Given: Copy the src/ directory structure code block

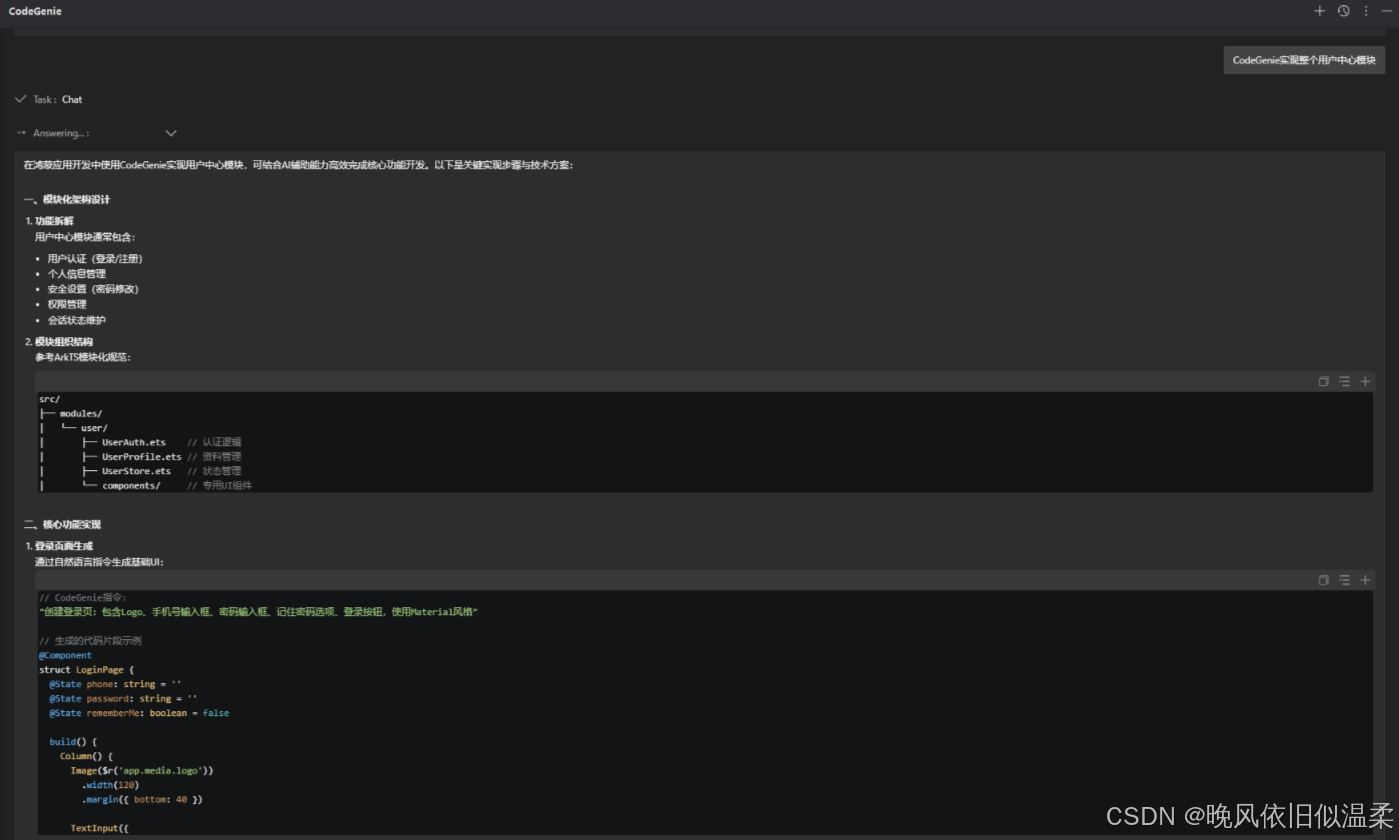Looking at the screenshot, I should coord(1323,382).
